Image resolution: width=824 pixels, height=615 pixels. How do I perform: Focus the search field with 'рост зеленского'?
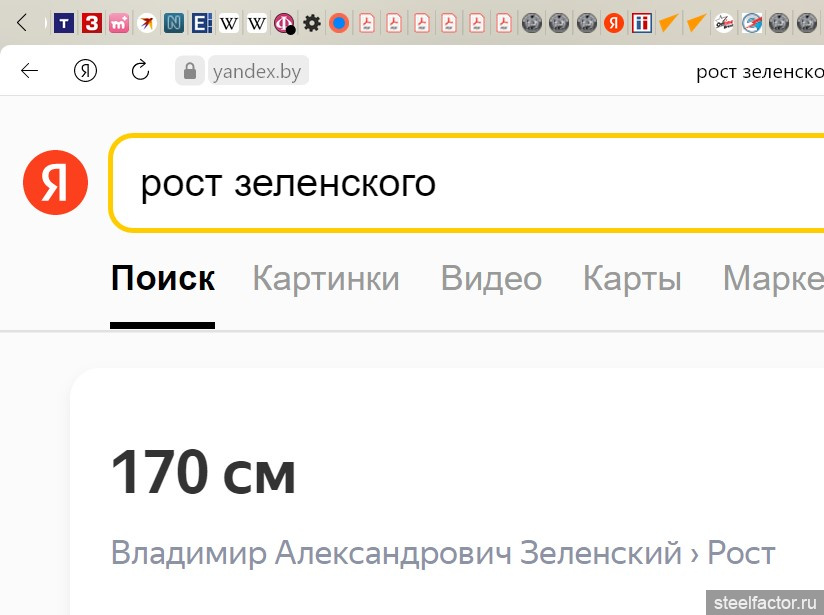(467, 182)
